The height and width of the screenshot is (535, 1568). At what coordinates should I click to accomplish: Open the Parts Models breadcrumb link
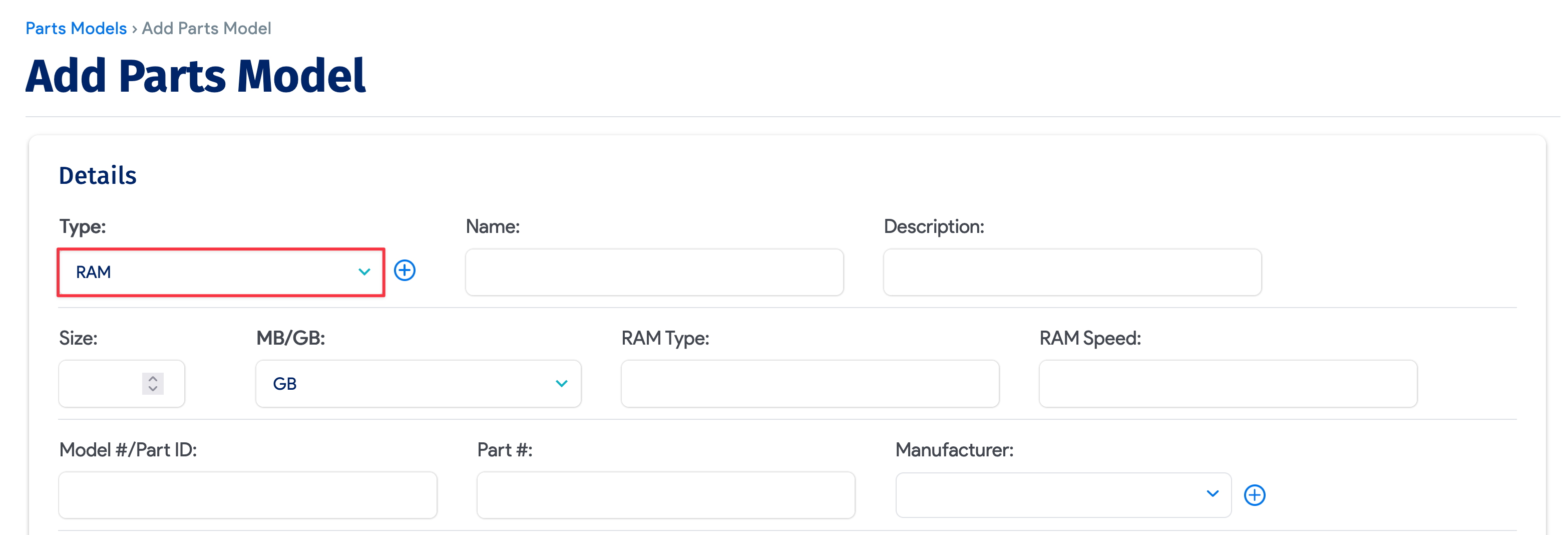76,28
